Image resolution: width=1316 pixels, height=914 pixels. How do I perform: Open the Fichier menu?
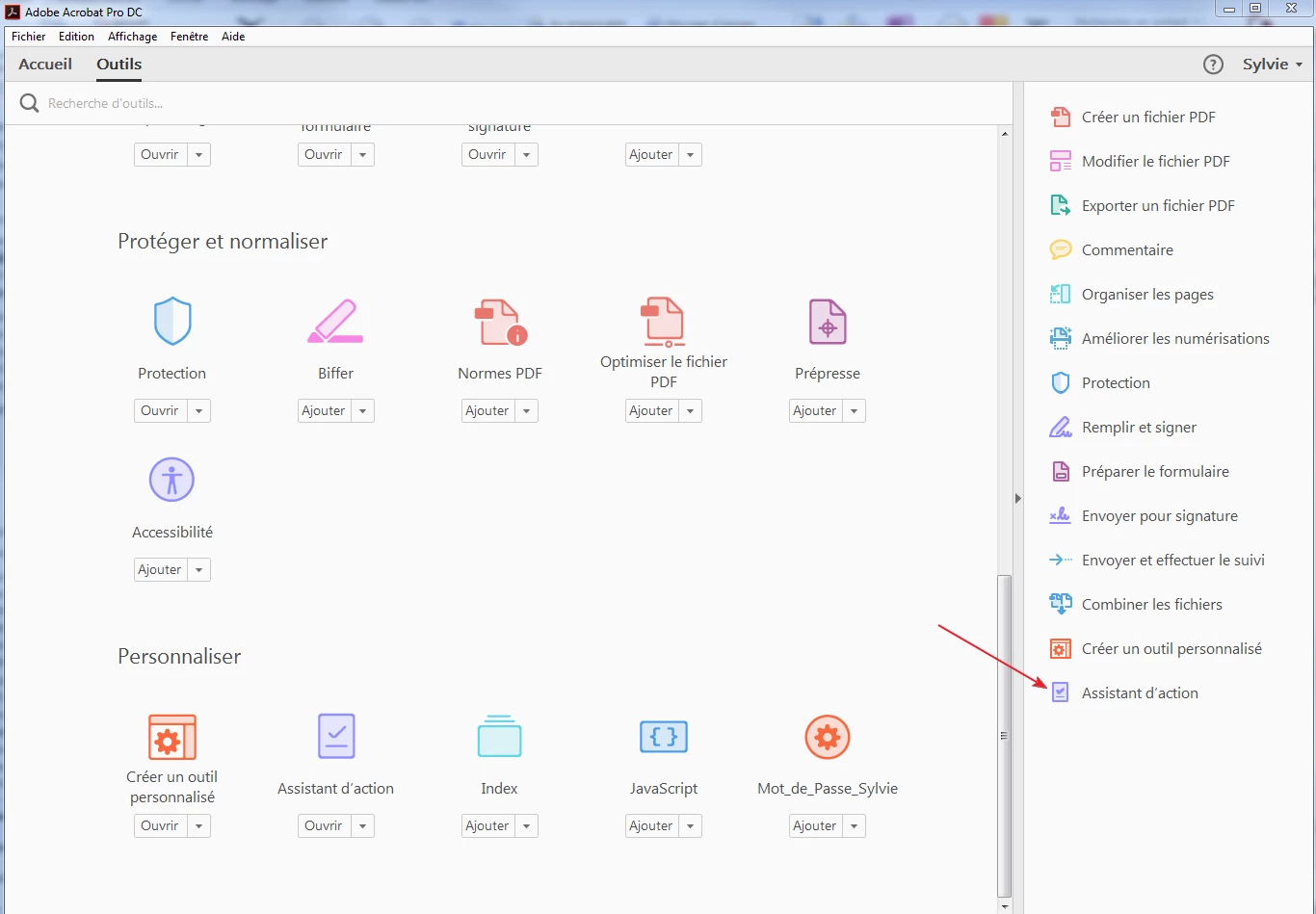29,37
